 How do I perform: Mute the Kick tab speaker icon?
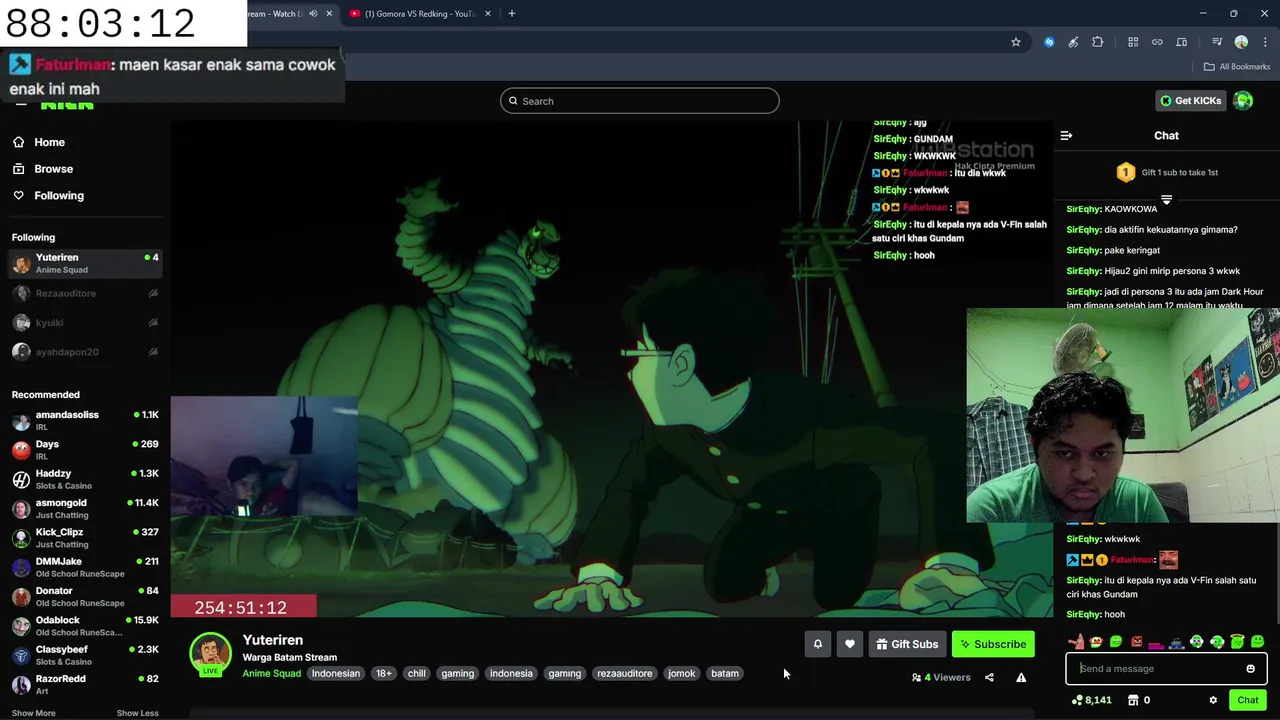coord(313,14)
